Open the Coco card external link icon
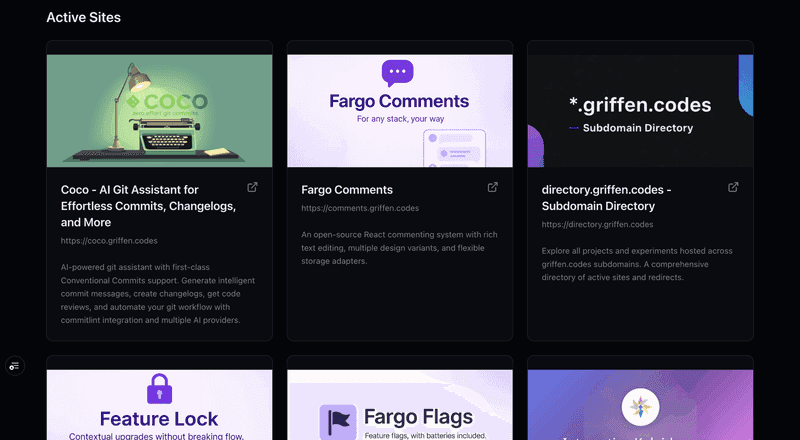 tap(252, 187)
